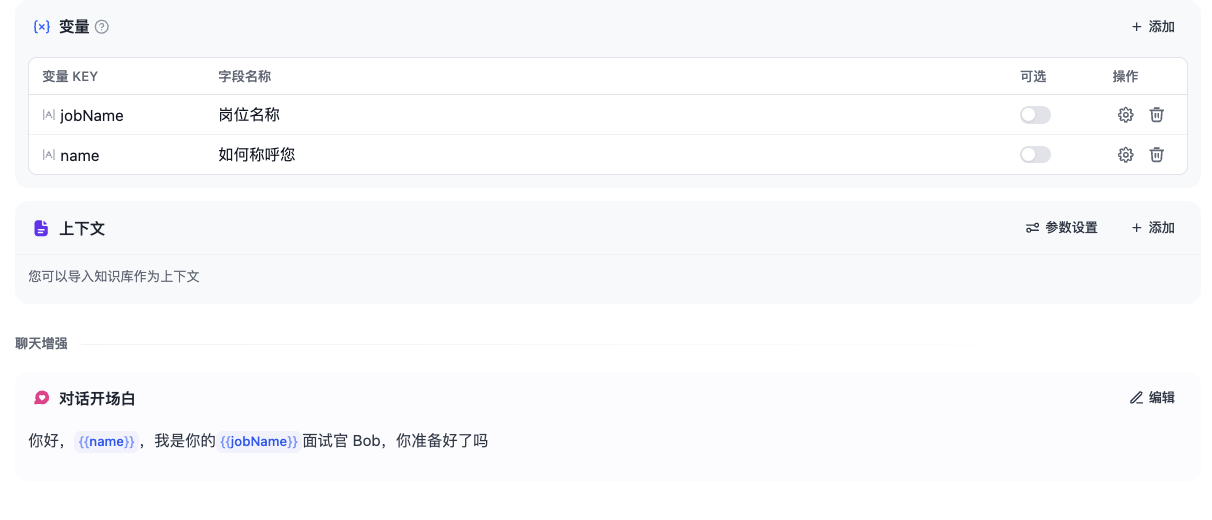
Task: Click the 岗位名称 field name
Action: coord(249,115)
